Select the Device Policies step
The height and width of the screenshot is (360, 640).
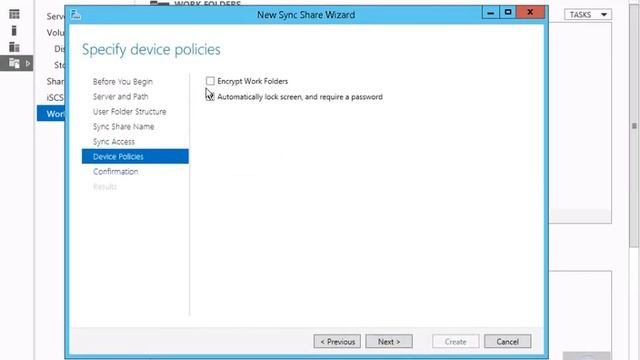pyautogui.click(x=135, y=156)
